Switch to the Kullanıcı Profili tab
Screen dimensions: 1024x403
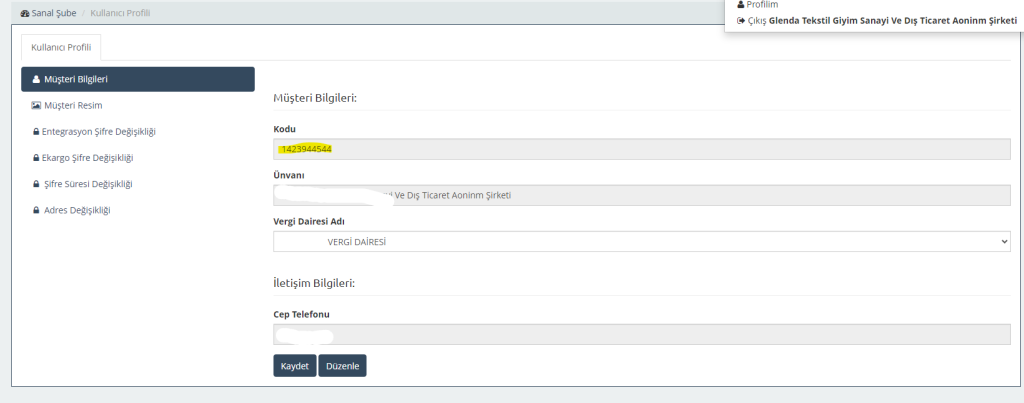60,47
